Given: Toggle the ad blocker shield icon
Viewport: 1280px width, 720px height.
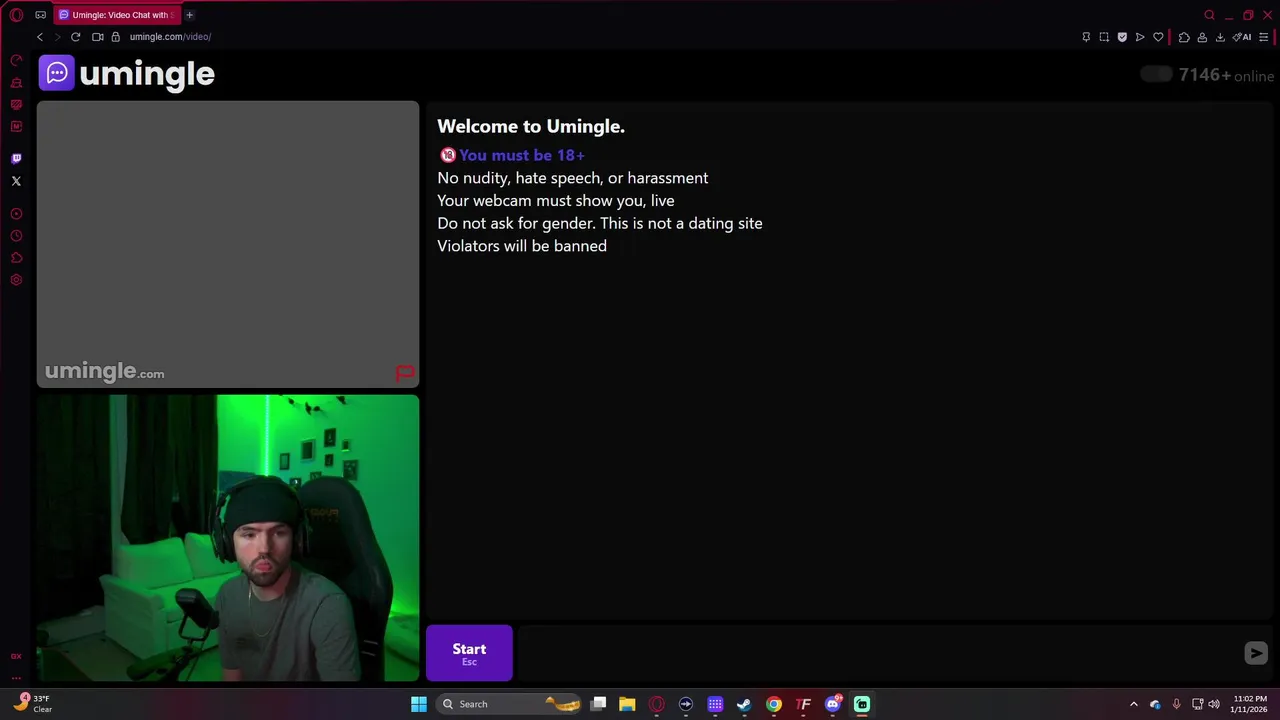Looking at the screenshot, I should (1122, 37).
